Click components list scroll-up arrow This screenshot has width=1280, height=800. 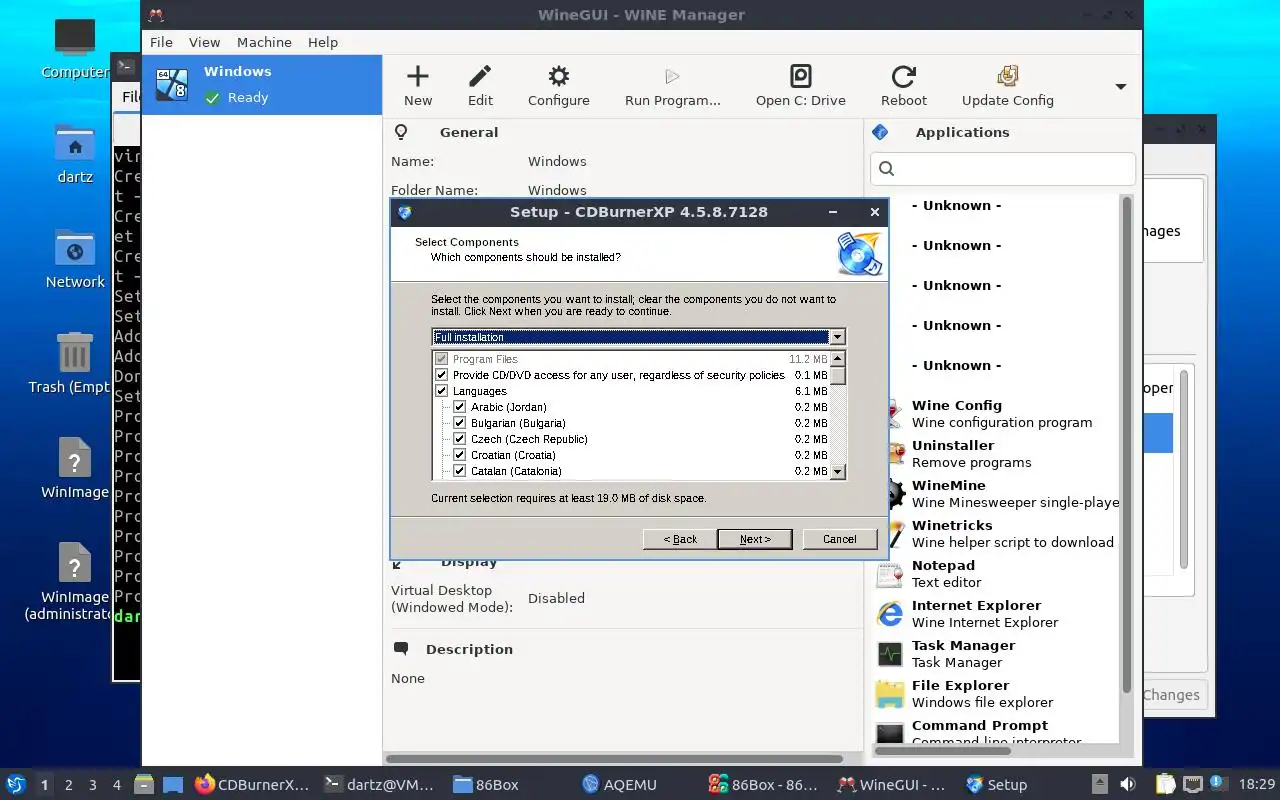(838, 358)
